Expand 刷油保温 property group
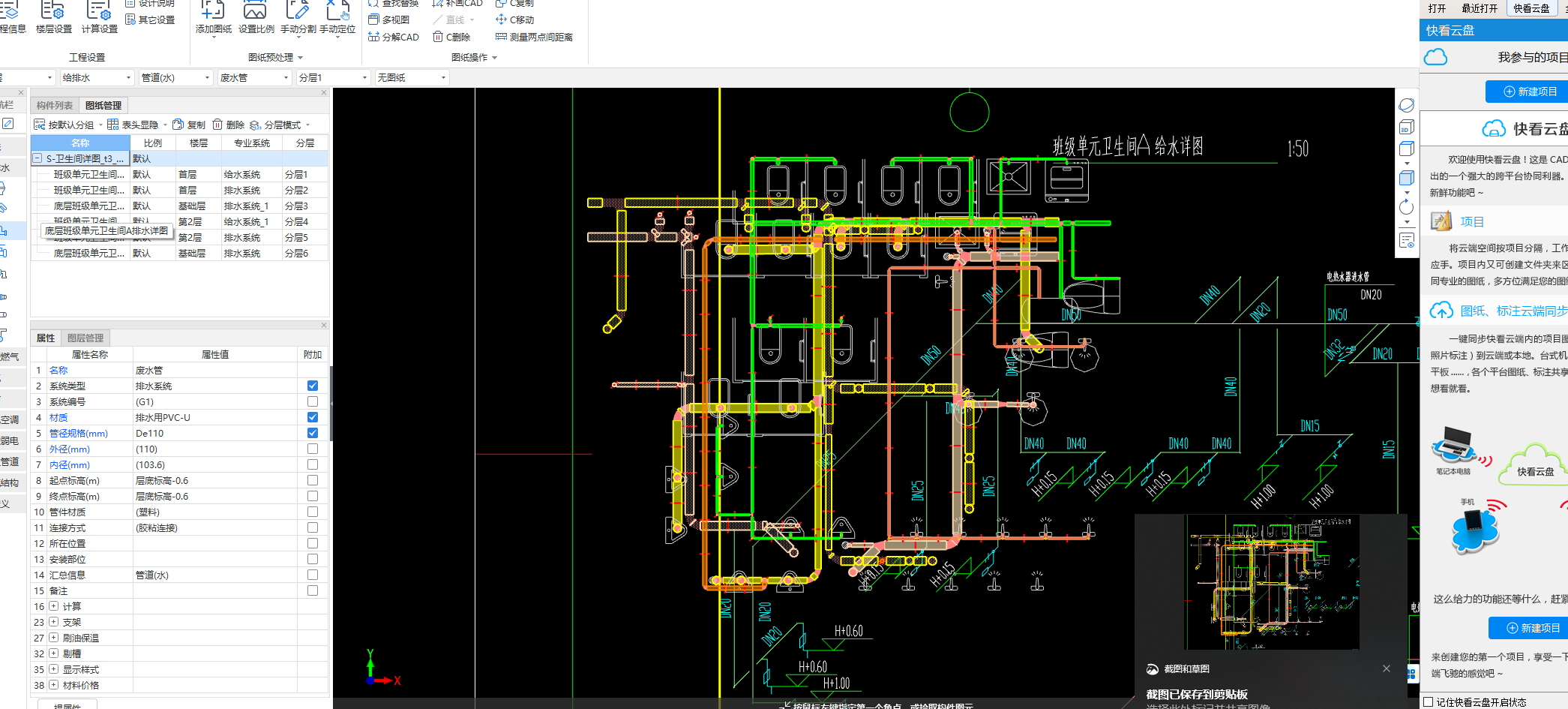 point(53,638)
